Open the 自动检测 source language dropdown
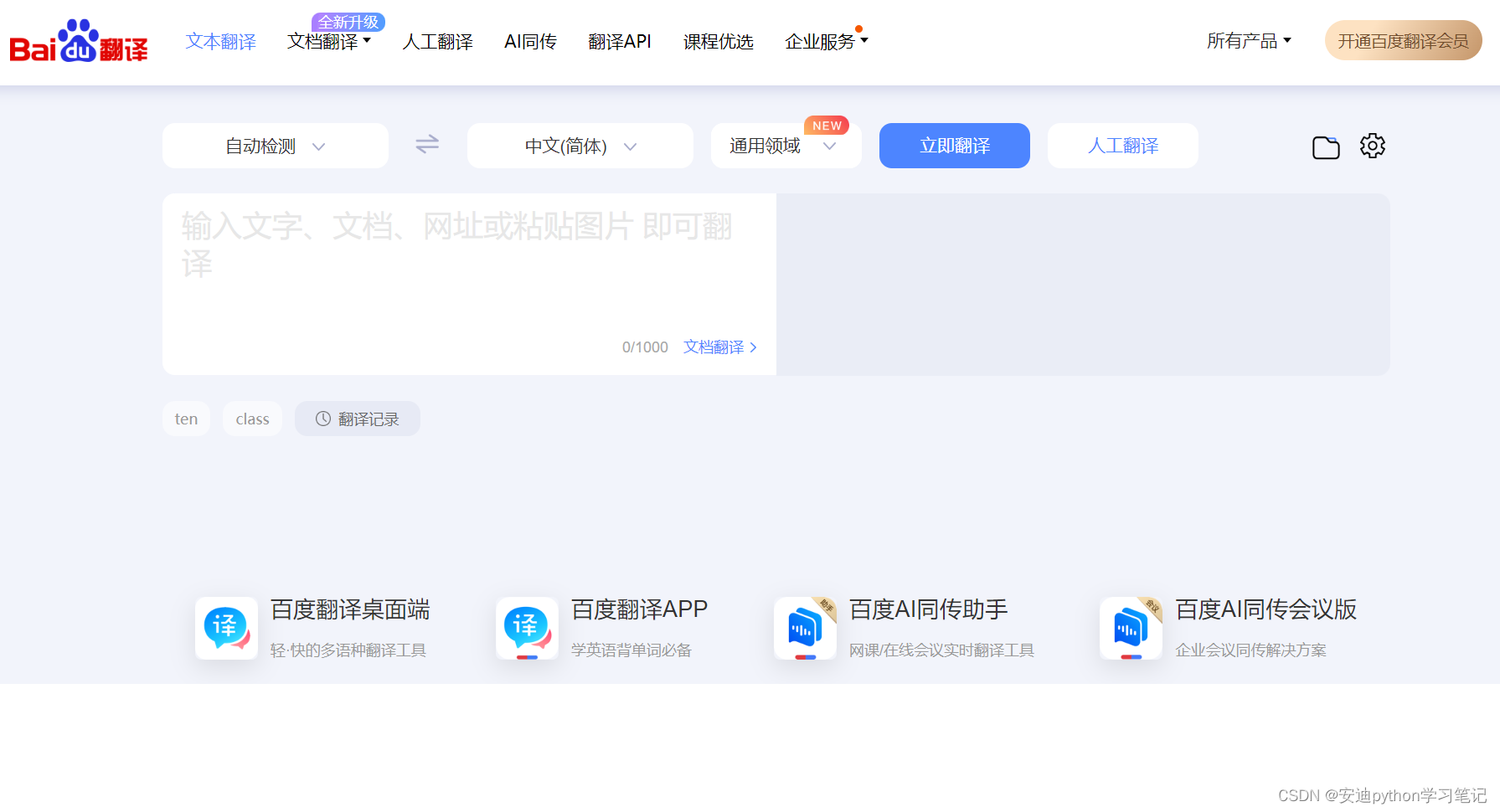1500x812 pixels. pos(276,146)
